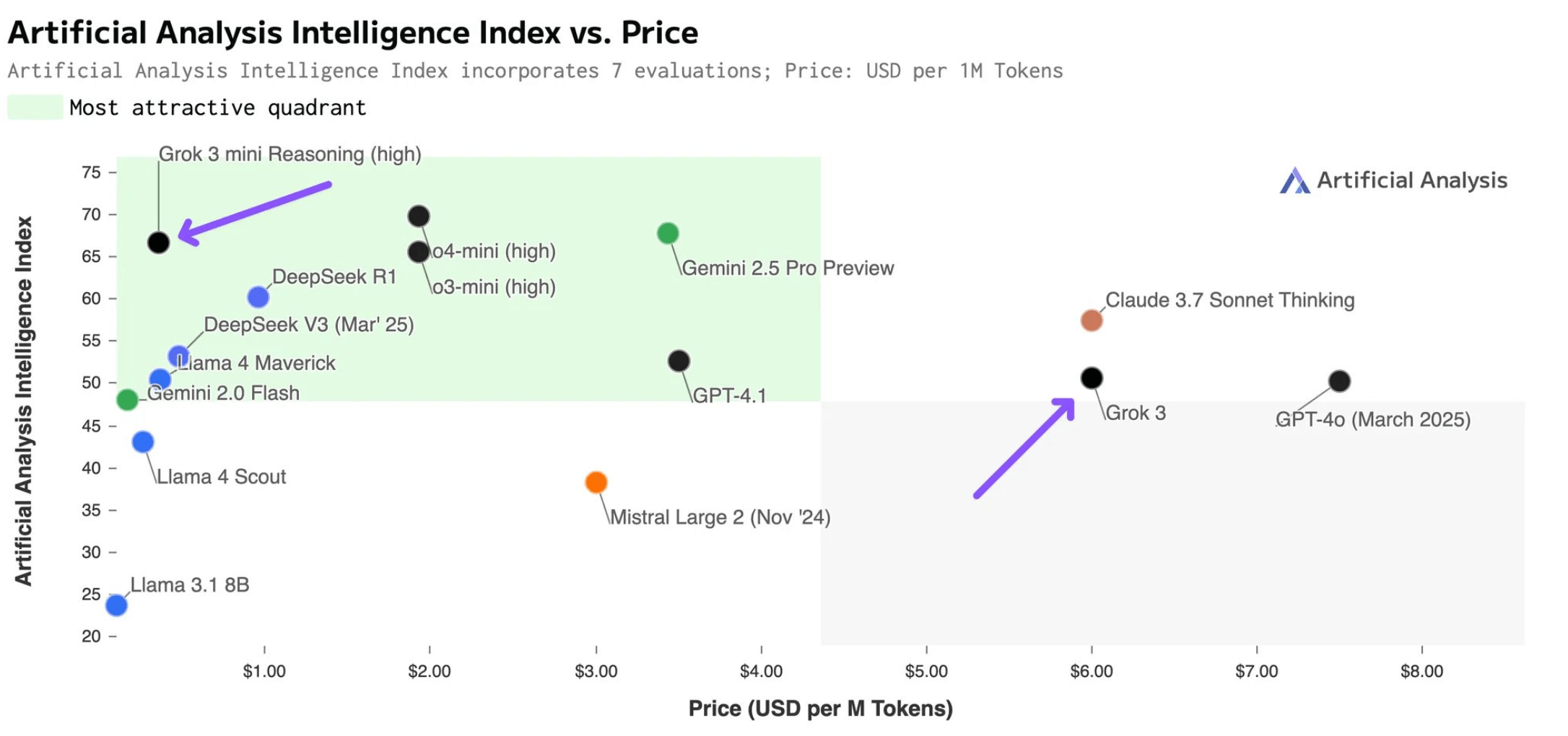The height and width of the screenshot is (736, 1568).
Task: Click the o3-mini (high) data point
Action: (419, 252)
